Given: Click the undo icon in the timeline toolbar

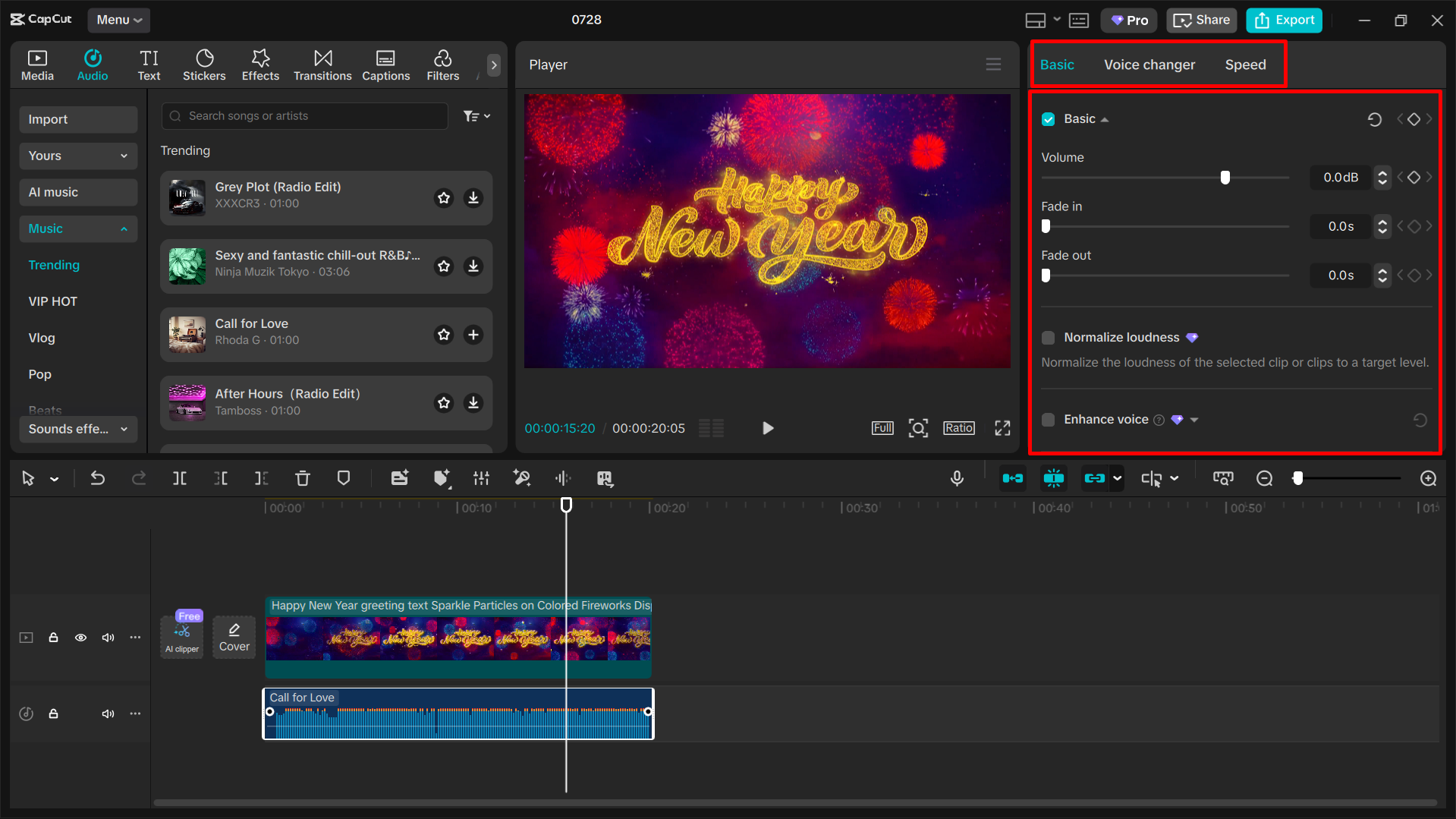Looking at the screenshot, I should pos(98,478).
